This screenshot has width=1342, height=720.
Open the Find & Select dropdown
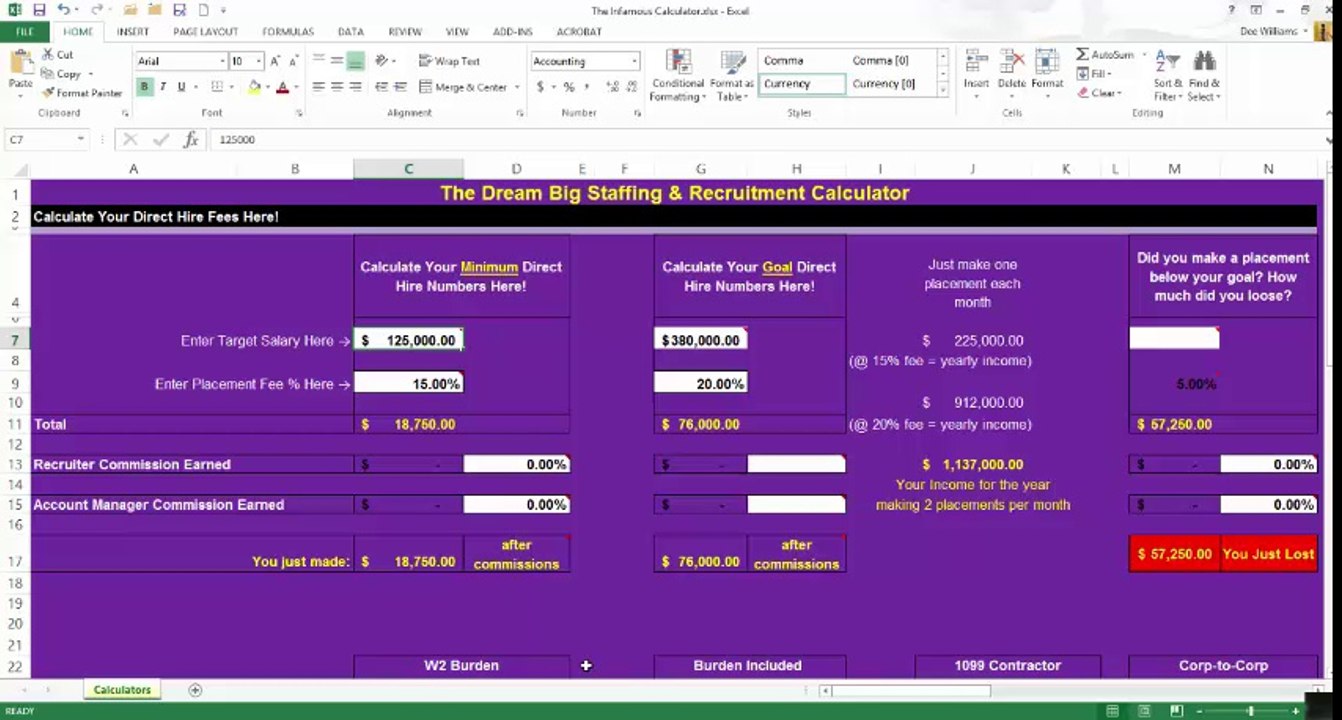[1203, 74]
